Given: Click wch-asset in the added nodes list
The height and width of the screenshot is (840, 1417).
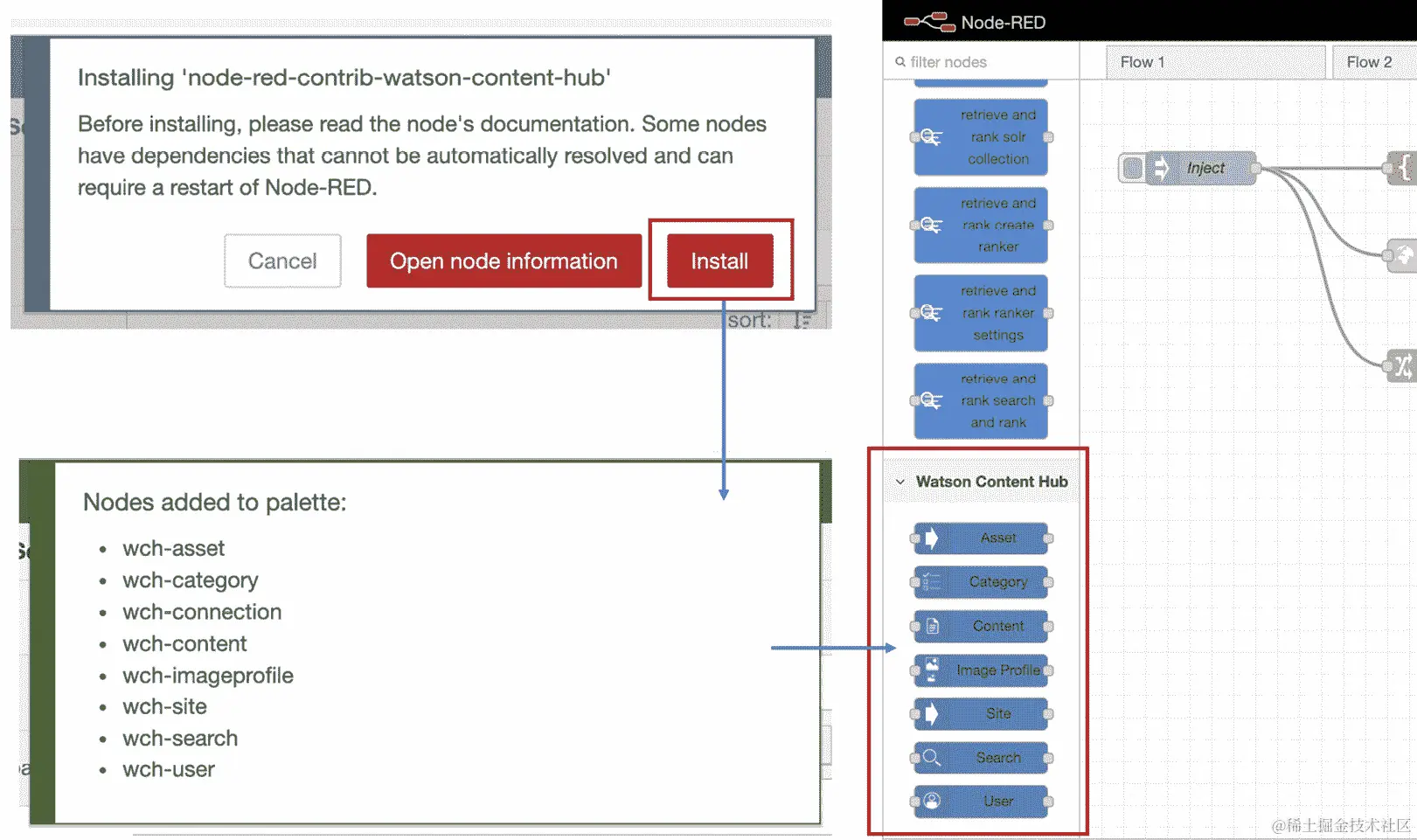Looking at the screenshot, I should (x=173, y=549).
